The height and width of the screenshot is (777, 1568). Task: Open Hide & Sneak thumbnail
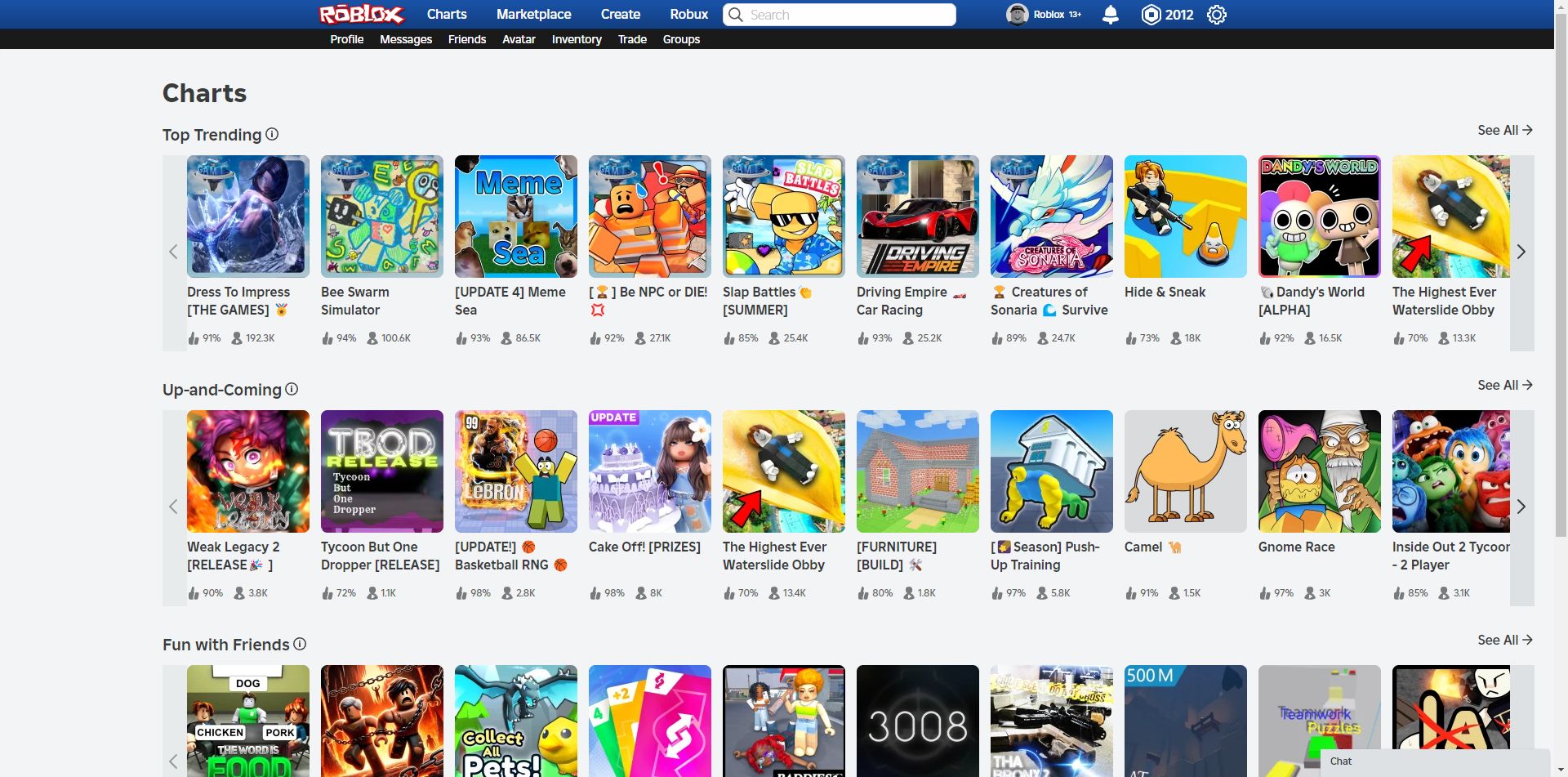1186,217
